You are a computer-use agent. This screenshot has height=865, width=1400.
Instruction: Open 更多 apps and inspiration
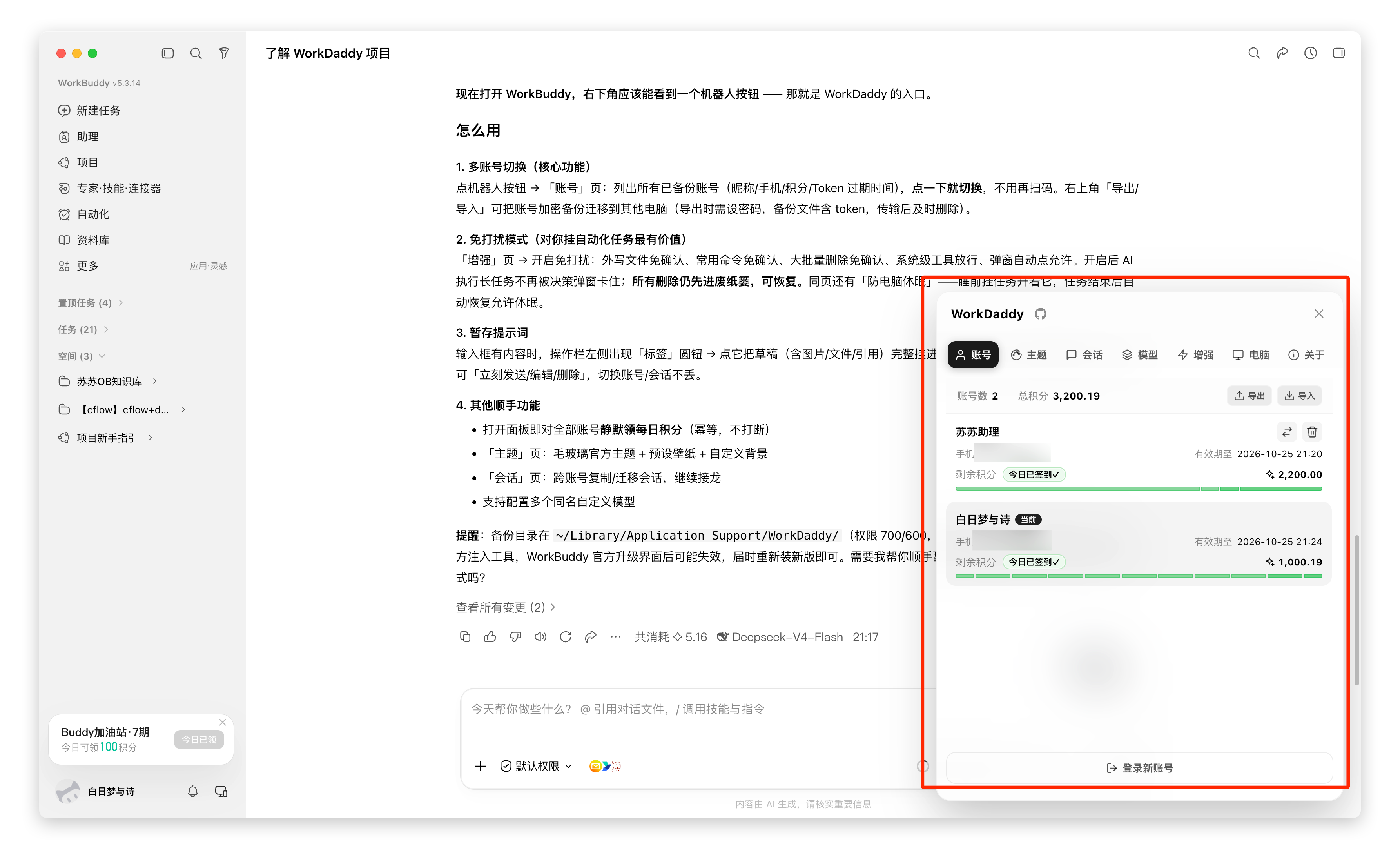142,266
